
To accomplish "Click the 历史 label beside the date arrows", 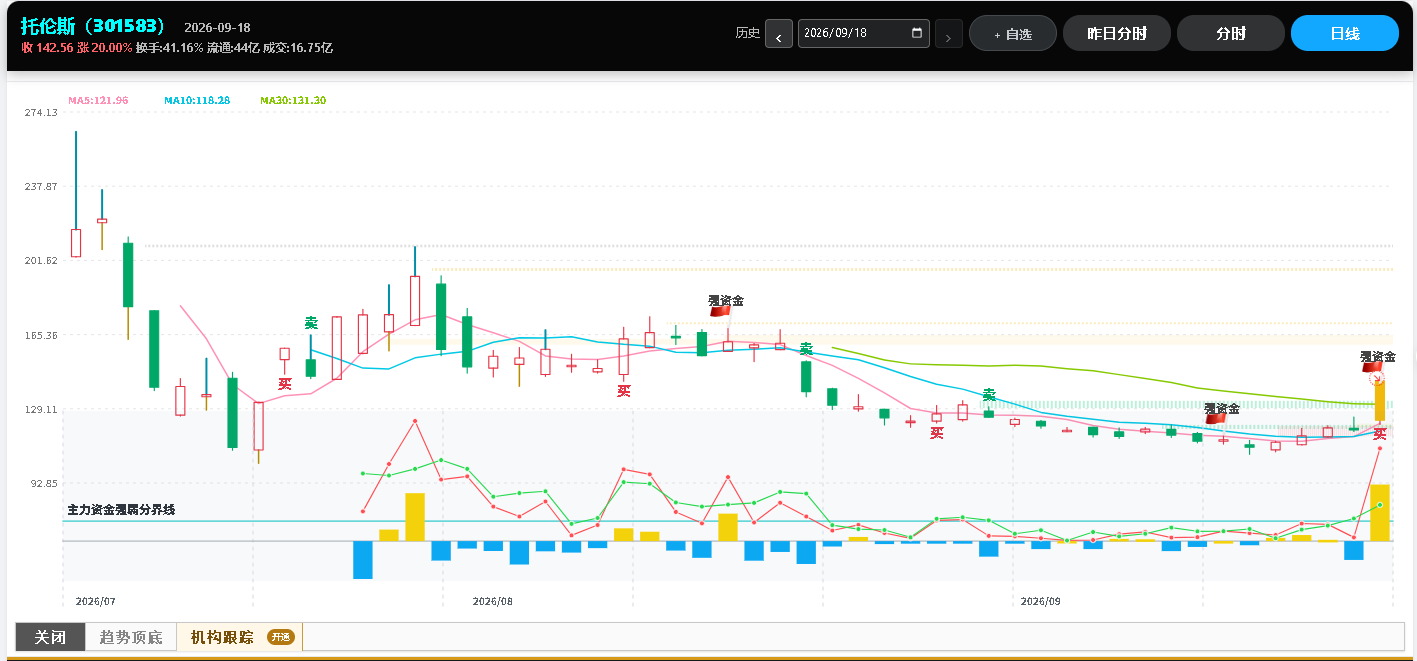I will coord(748,33).
